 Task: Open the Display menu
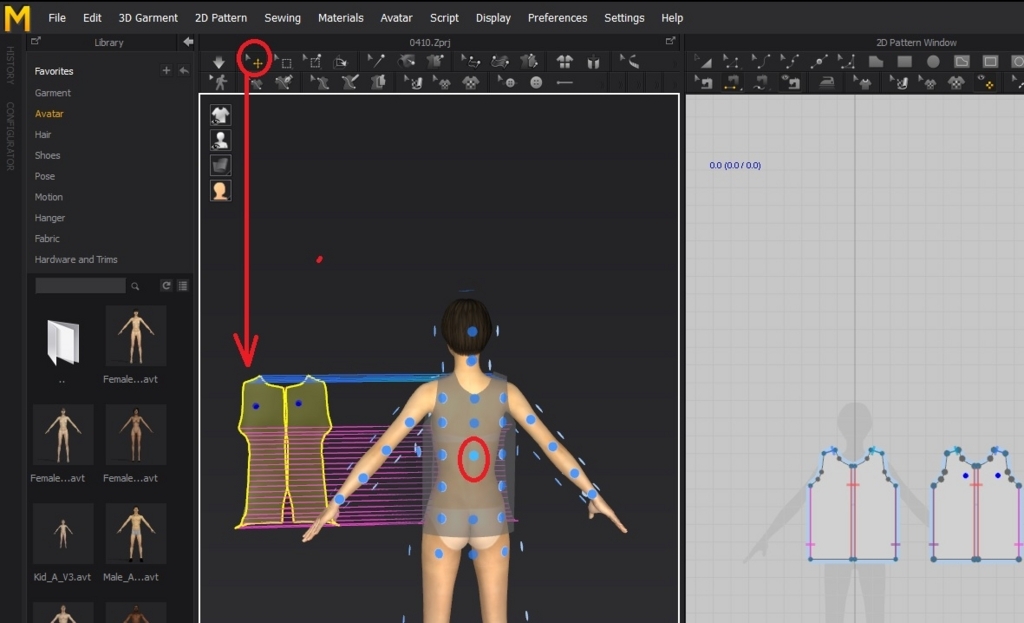click(x=493, y=18)
